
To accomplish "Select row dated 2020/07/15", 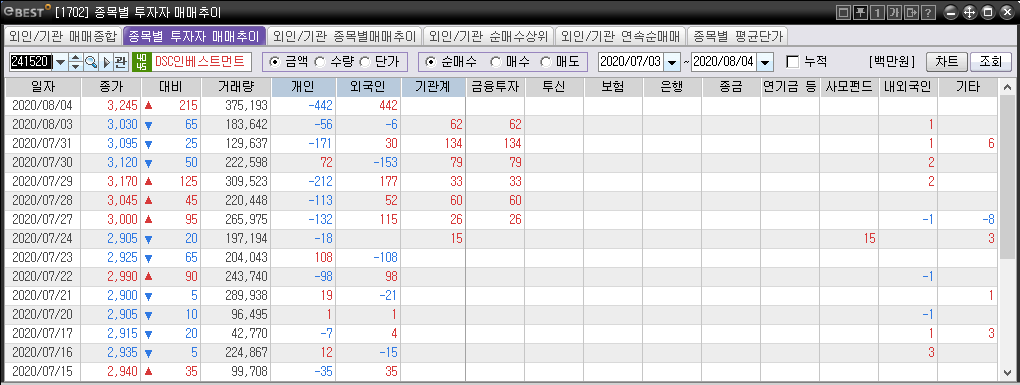I will pyautogui.click(x=501, y=371).
